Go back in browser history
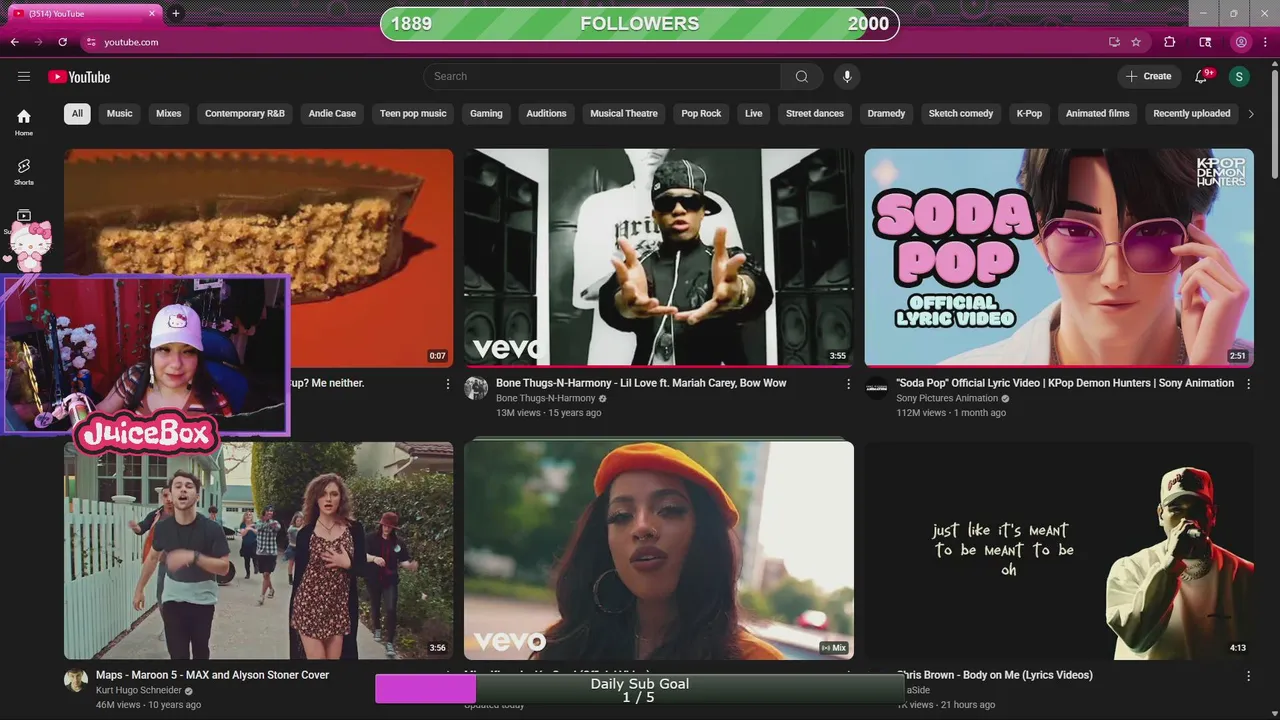1280x720 pixels. [15, 42]
